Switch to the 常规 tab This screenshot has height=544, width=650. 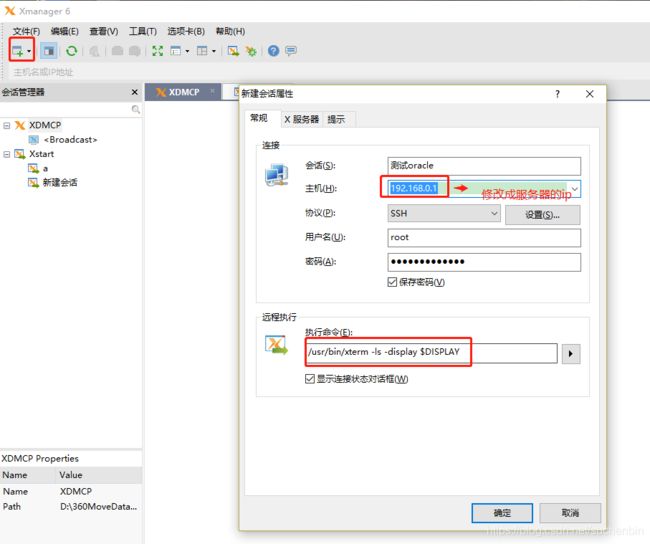[x=259, y=118]
